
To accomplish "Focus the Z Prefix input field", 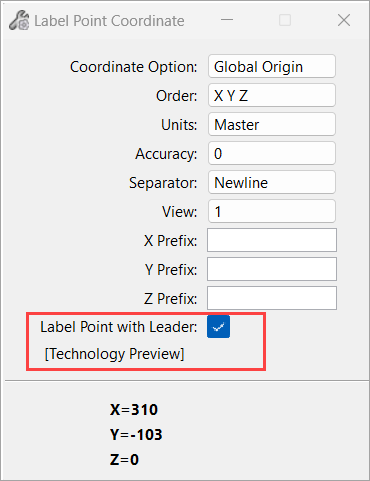I will [272, 298].
